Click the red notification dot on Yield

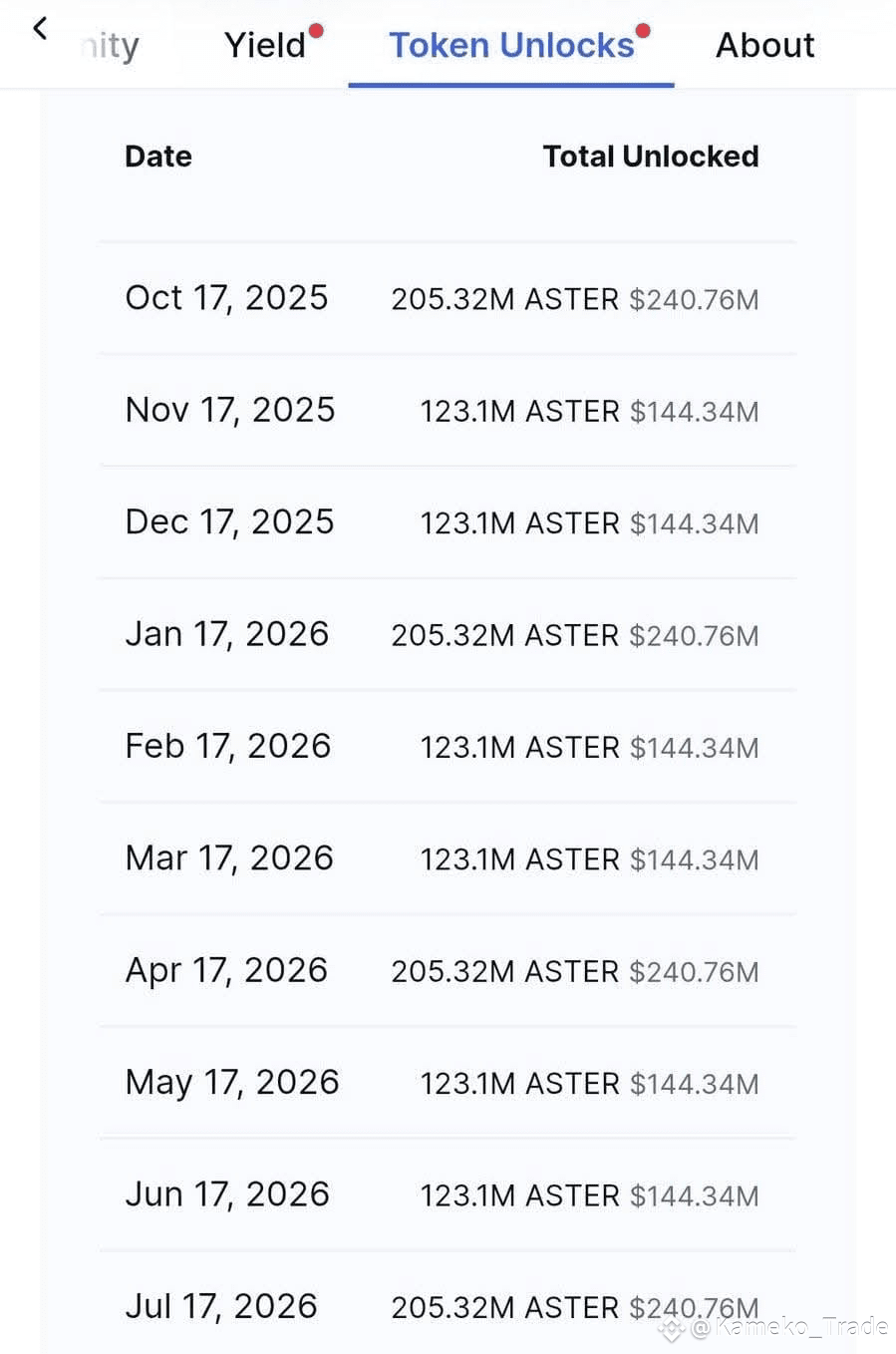pyautogui.click(x=316, y=31)
